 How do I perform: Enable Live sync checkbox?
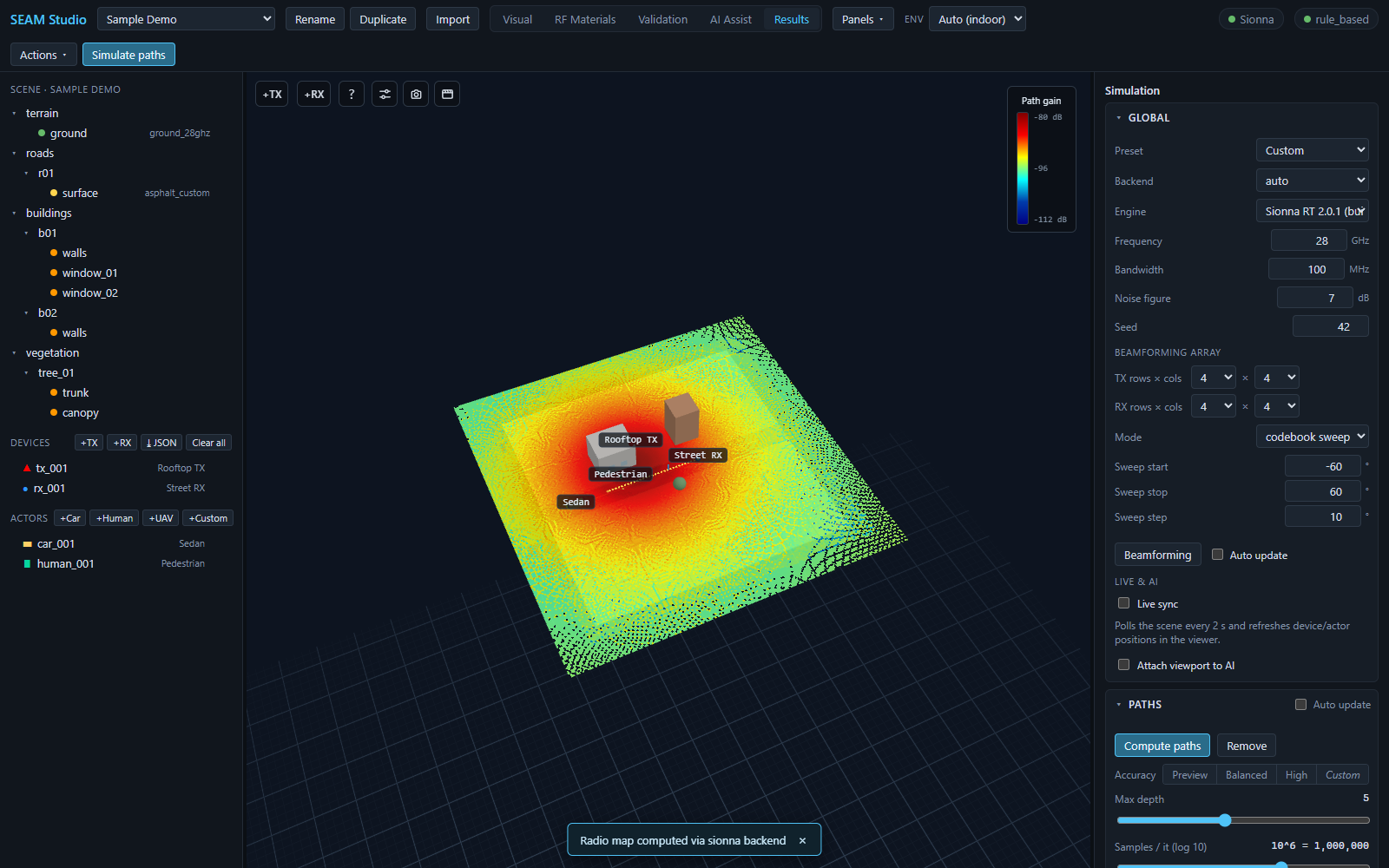click(x=1123, y=603)
